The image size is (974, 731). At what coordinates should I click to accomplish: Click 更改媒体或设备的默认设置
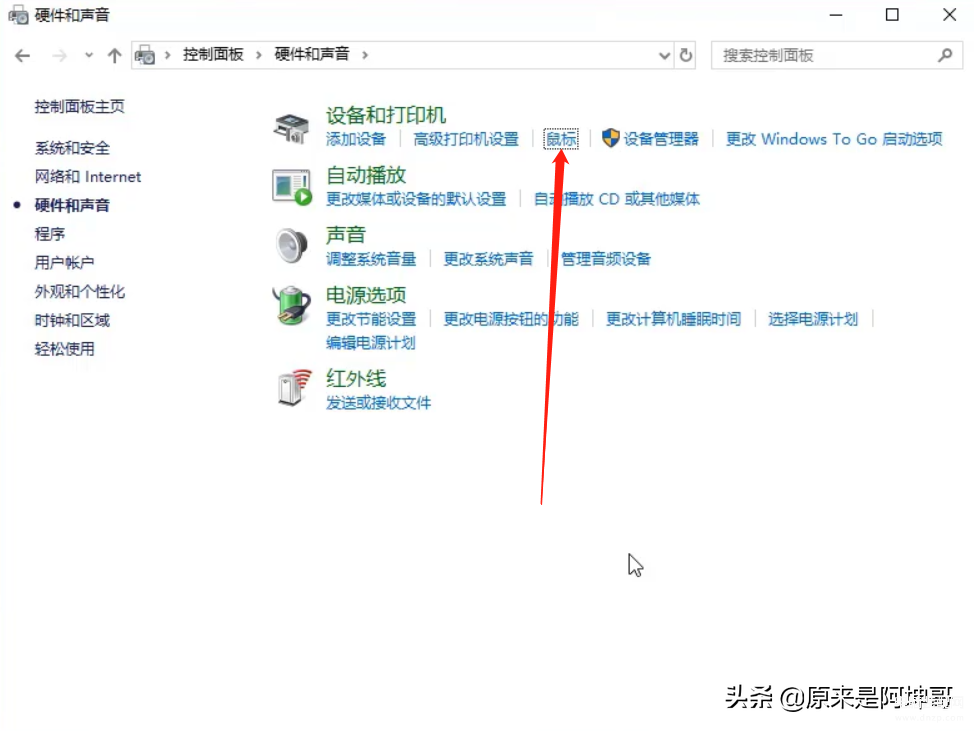coord(416,199)
